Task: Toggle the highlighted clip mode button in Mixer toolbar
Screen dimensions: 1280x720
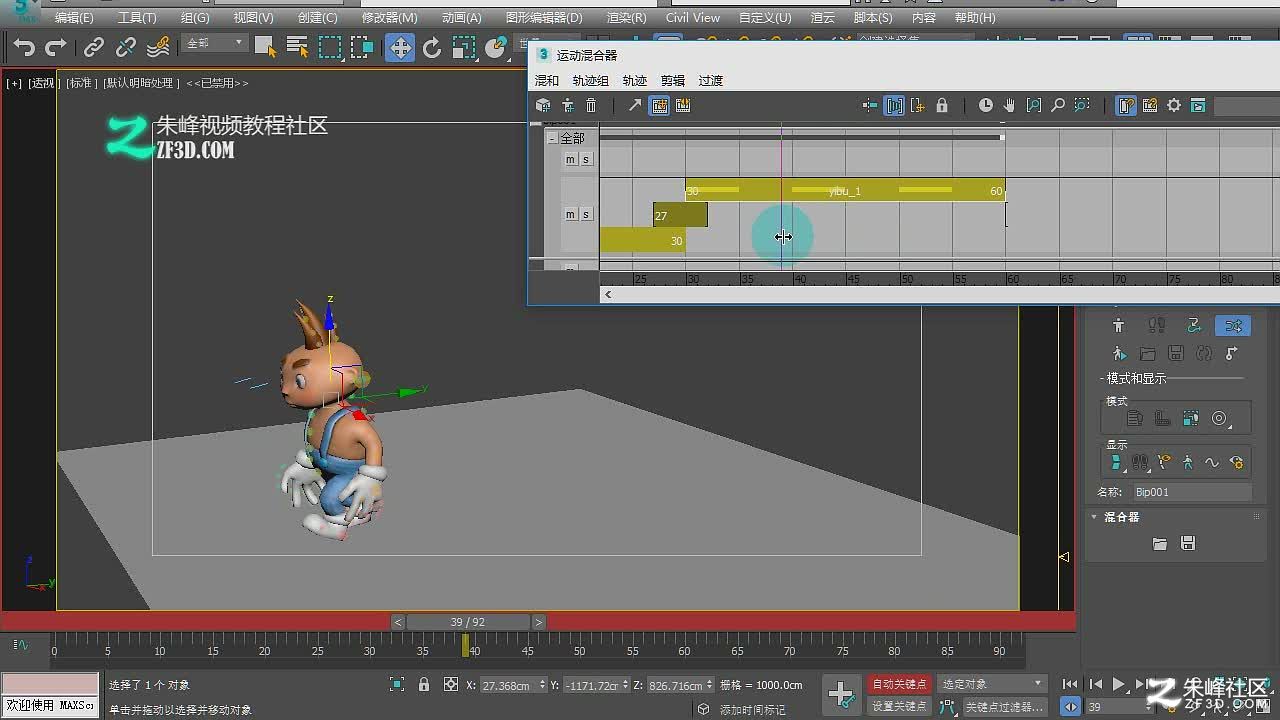Action: pos(659,105)
